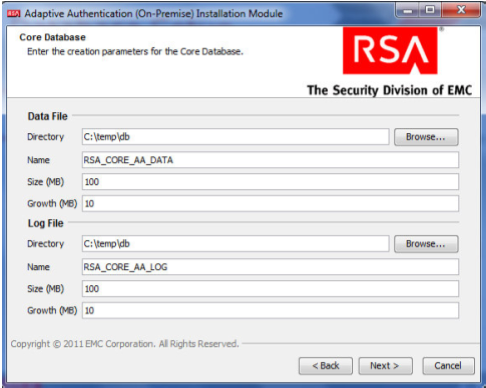Click the 'Enter the creation parameters' description

coord(135,51)
